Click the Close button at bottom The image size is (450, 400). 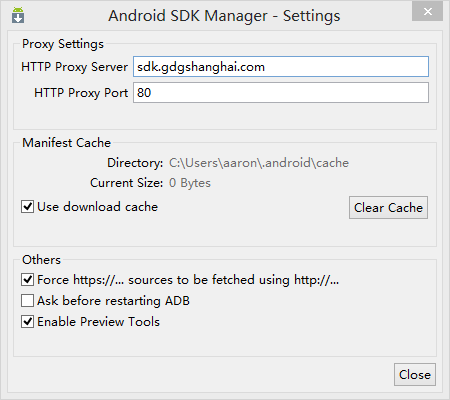pyautogui.click(x=415, y=375)
